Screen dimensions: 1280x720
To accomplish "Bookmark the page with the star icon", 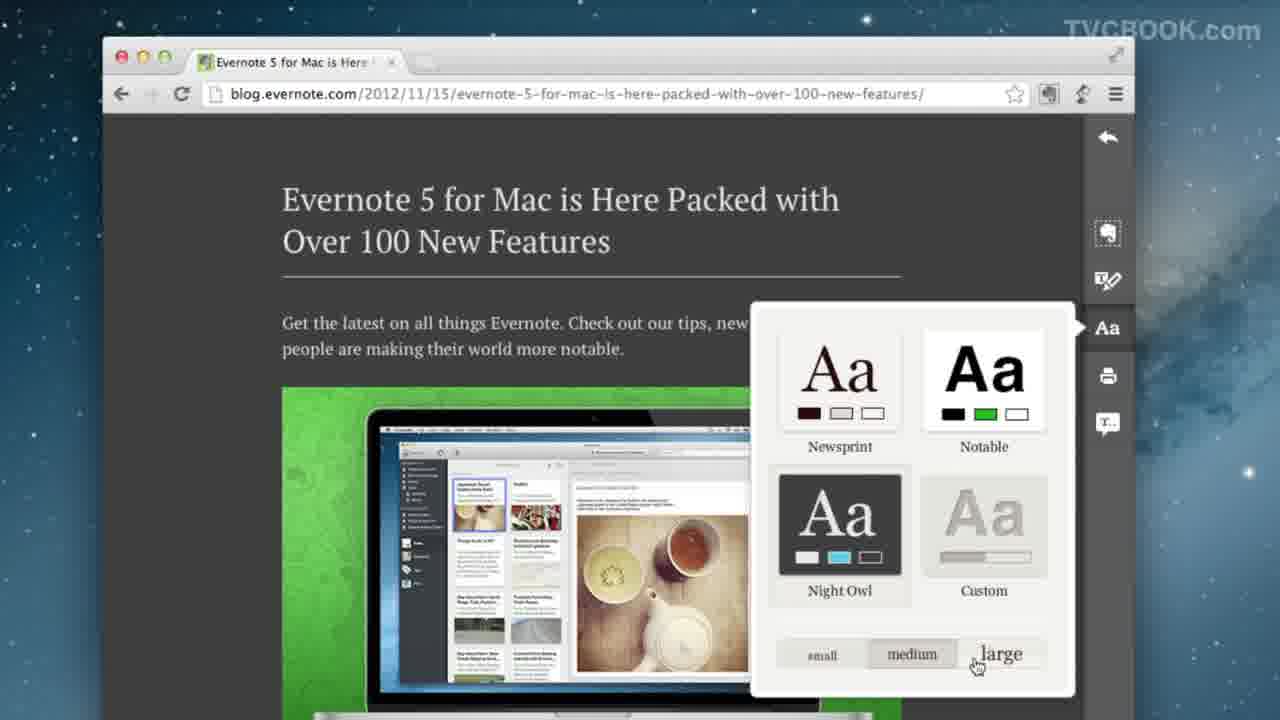I will click(x=1015, y=94).
